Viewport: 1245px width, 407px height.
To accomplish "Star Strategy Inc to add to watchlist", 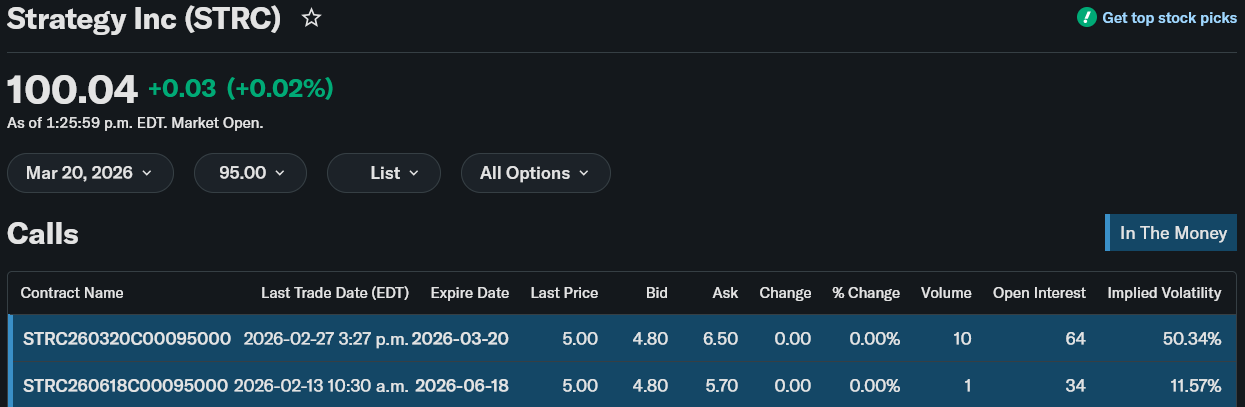I will [x=311, y=18].
